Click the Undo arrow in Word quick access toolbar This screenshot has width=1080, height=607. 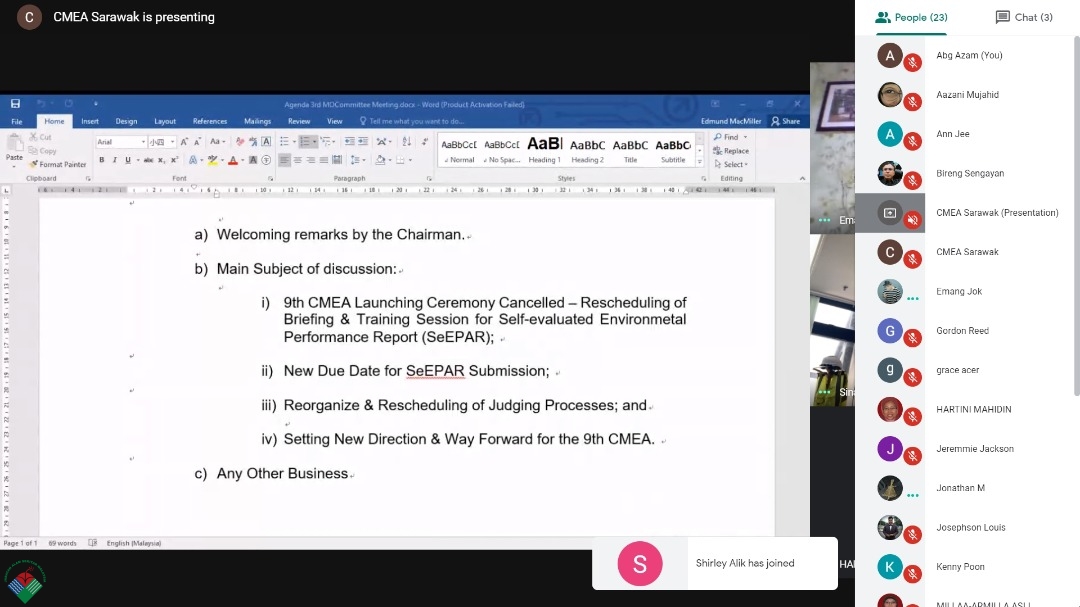click(x=41, y=104)
